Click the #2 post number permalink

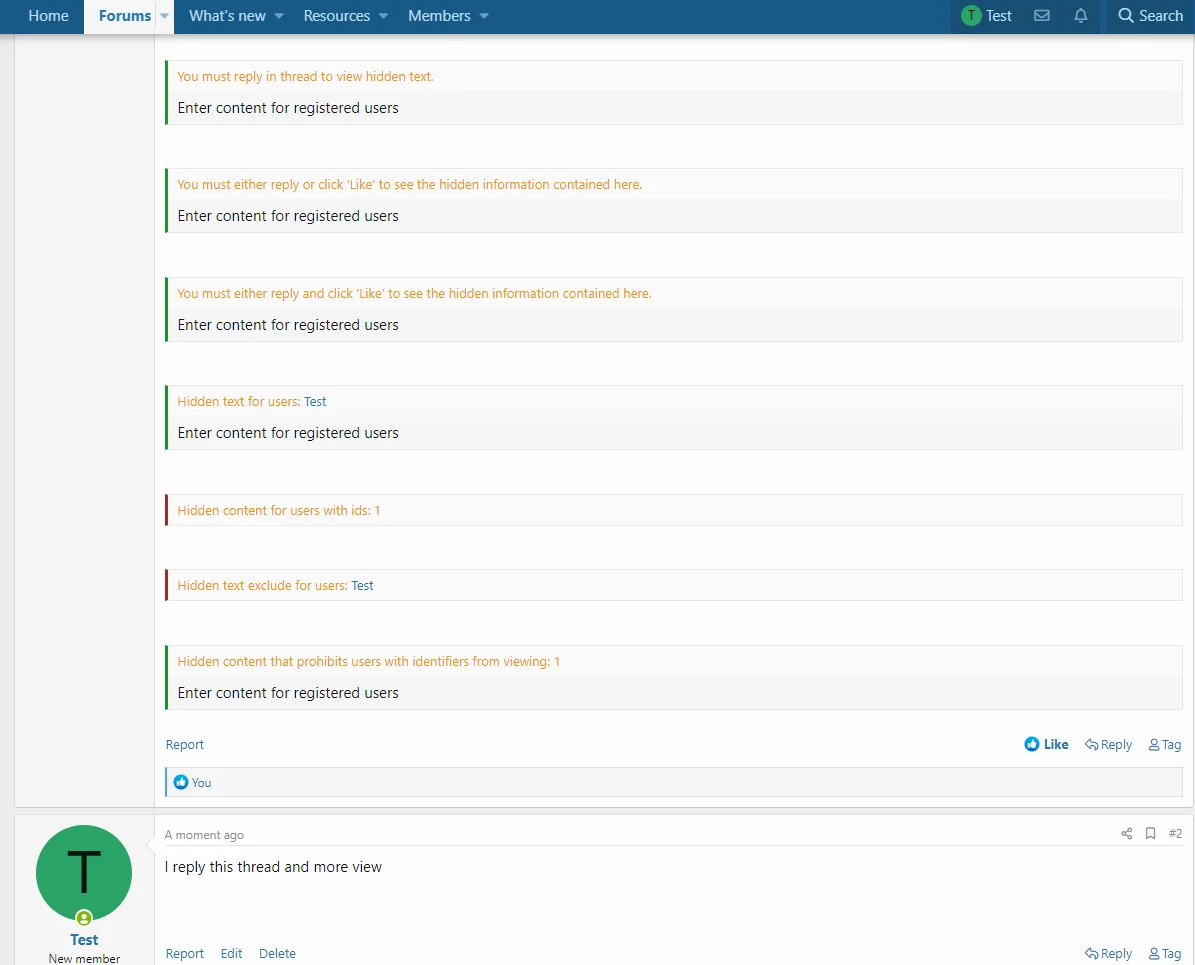click(x=1175, y=834)
